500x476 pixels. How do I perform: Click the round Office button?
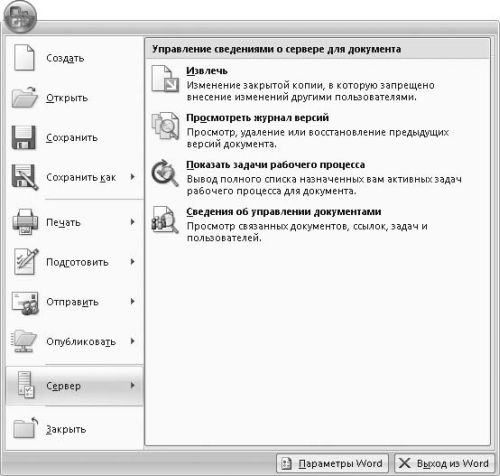[19, 17]
